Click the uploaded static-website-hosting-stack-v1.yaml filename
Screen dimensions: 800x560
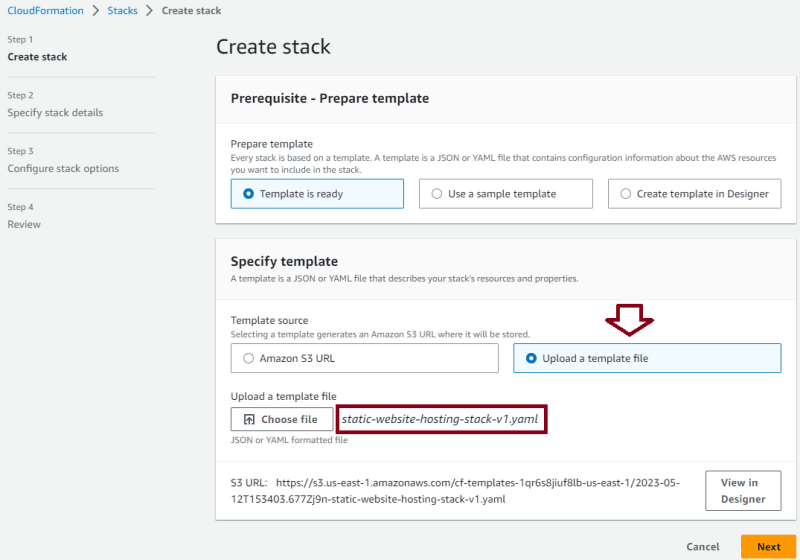(440, 419)
